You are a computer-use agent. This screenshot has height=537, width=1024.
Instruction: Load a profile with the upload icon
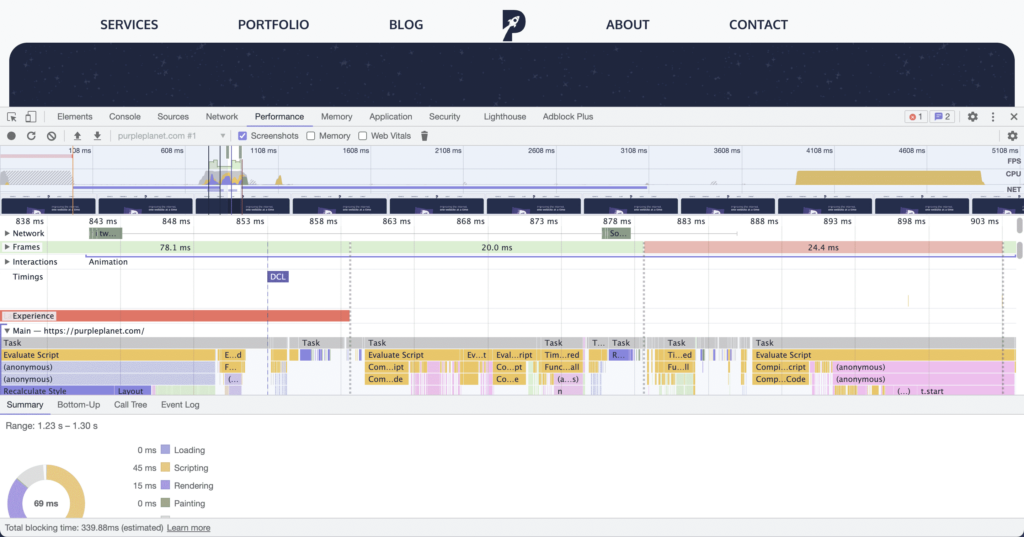click(77, 136)
